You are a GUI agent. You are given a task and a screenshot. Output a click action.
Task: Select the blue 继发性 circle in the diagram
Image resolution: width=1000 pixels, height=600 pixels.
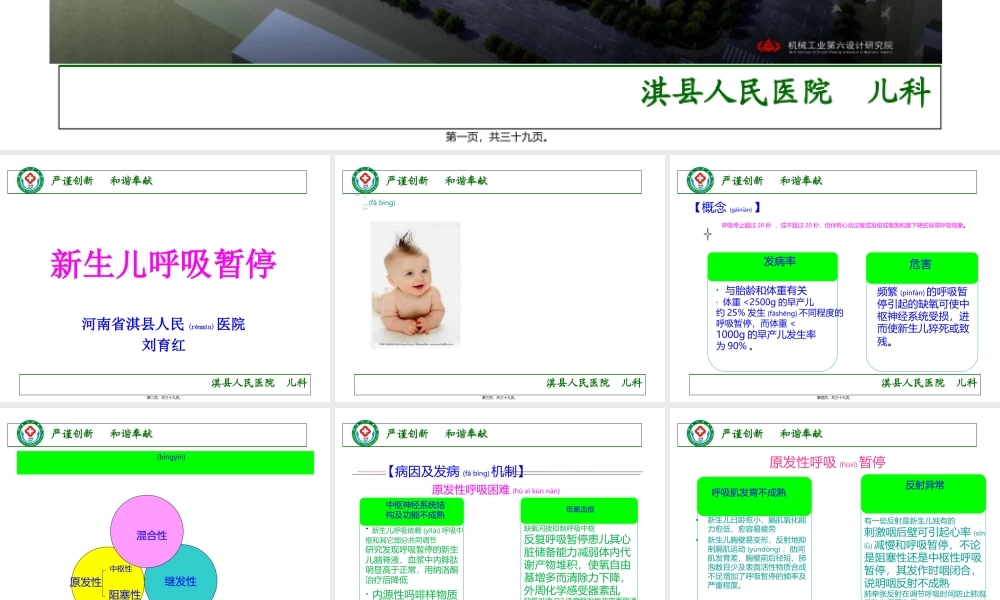click(183, 580)
